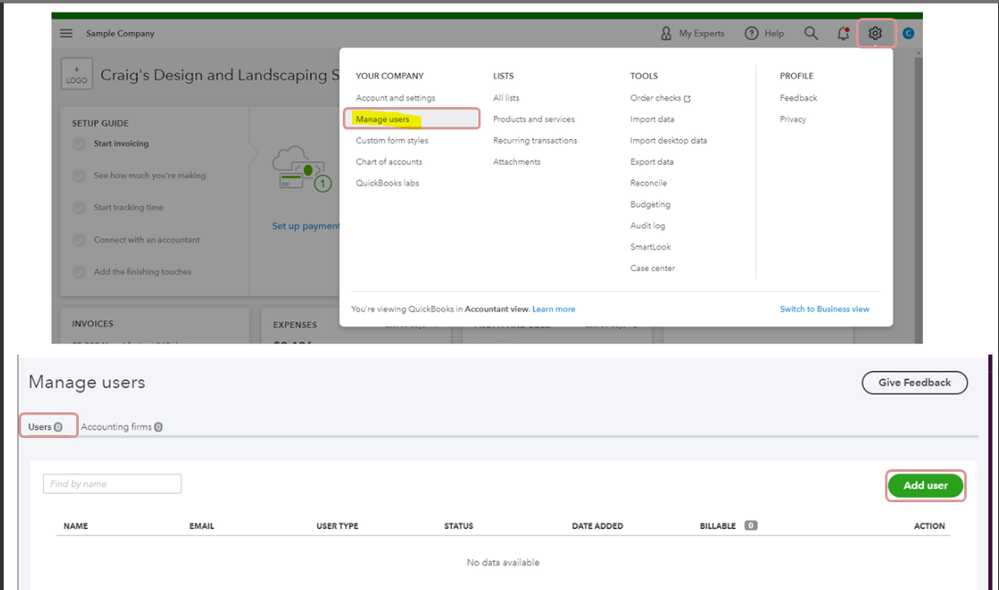Open All lists
Screen dimensions: 999x590
pos(506,98)
